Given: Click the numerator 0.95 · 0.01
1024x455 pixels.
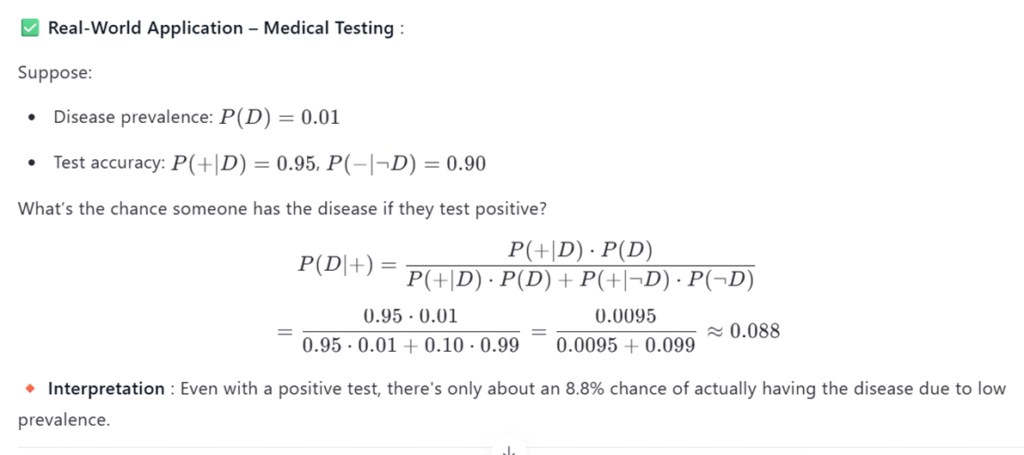Looking at the screenshot, I should (x=410, y=316).
